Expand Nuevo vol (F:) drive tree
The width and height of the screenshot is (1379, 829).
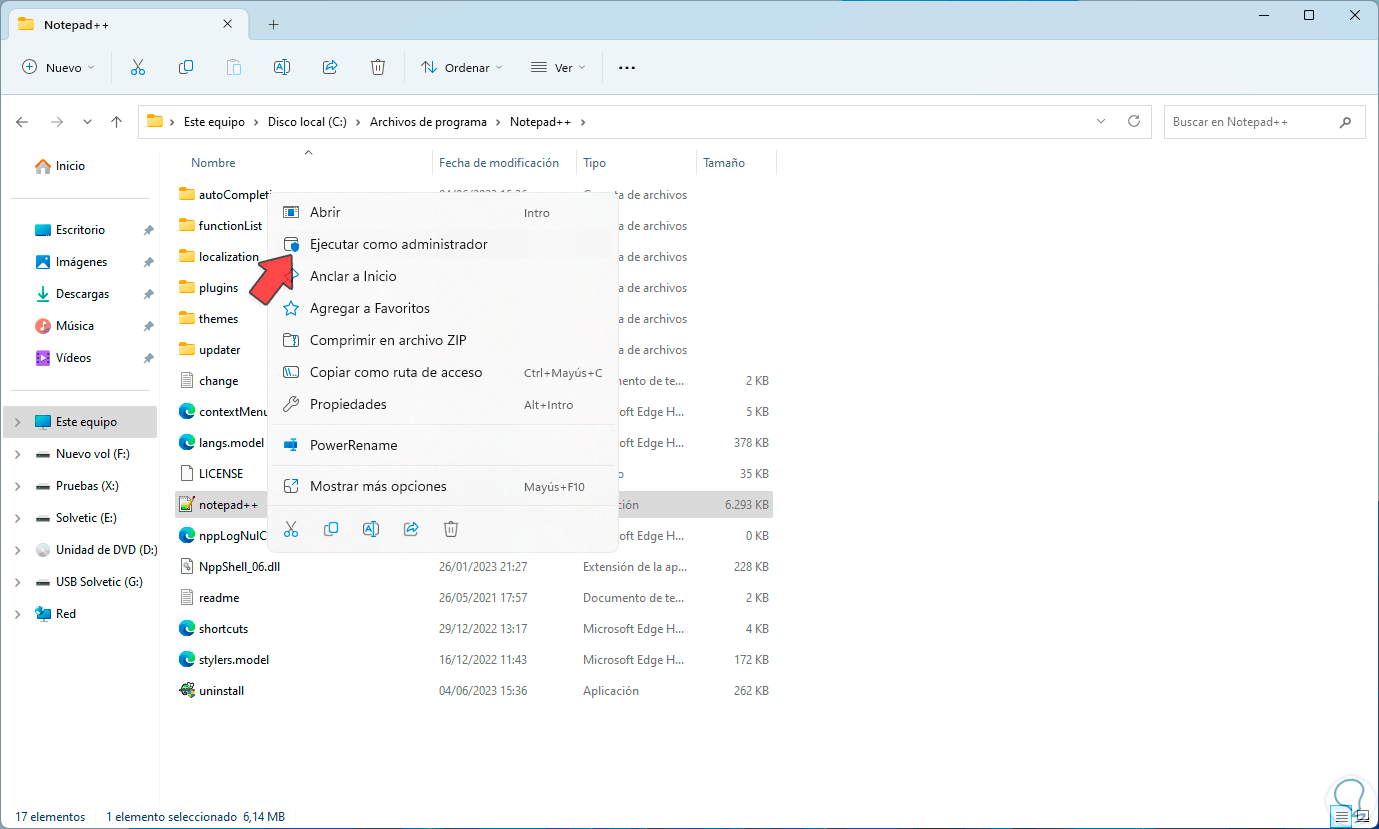[18, 454]
